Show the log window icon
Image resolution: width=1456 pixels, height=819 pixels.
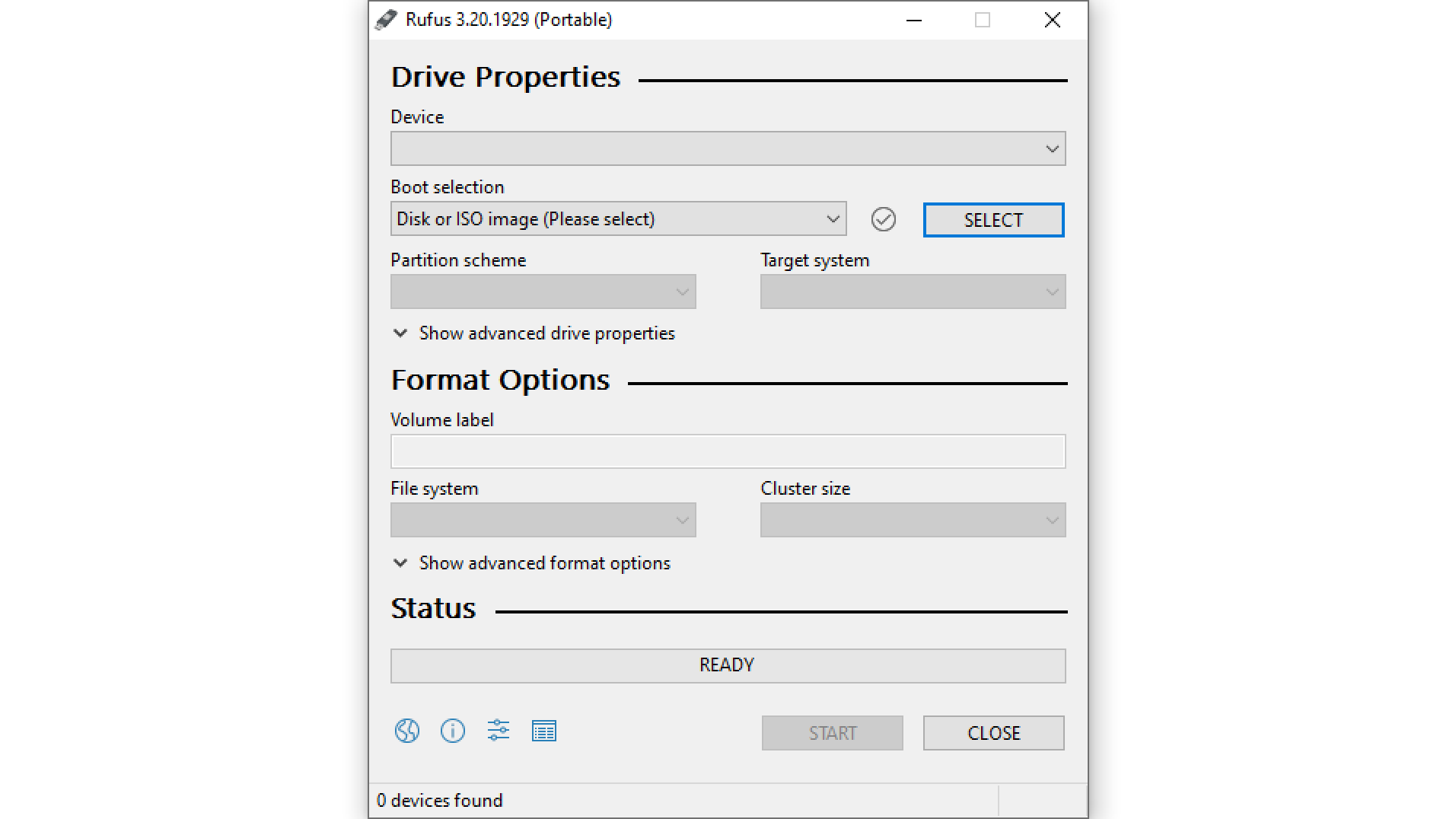tap(544, 731)
